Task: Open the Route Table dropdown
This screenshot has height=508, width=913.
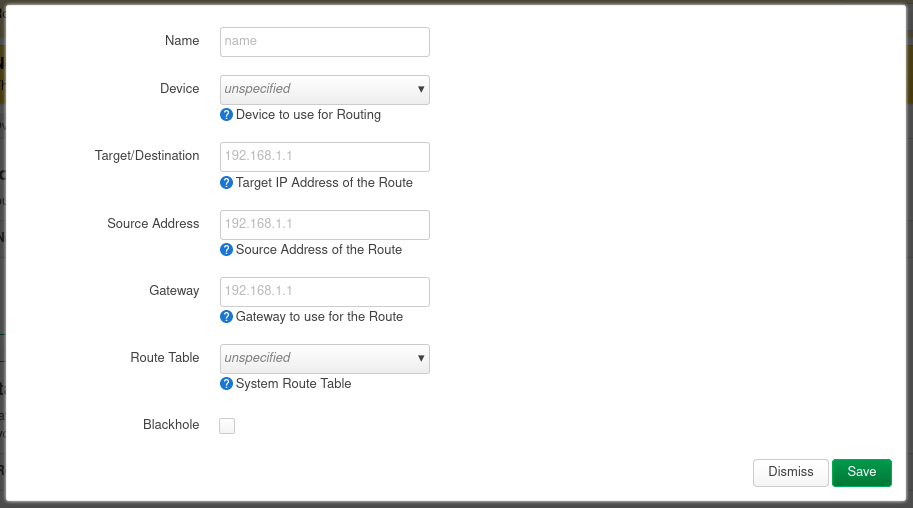Action: click(x=325, y=359)
